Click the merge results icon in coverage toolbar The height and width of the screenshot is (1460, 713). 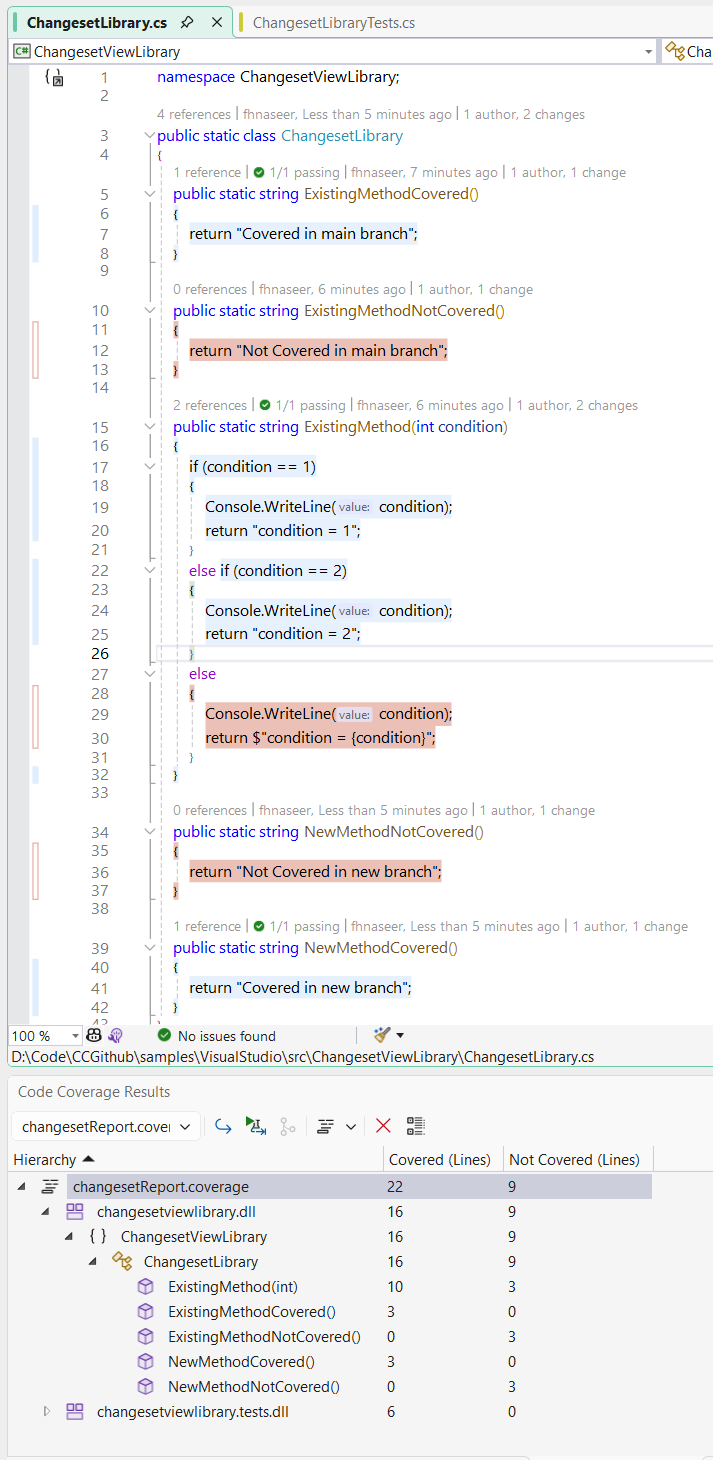288,1126
